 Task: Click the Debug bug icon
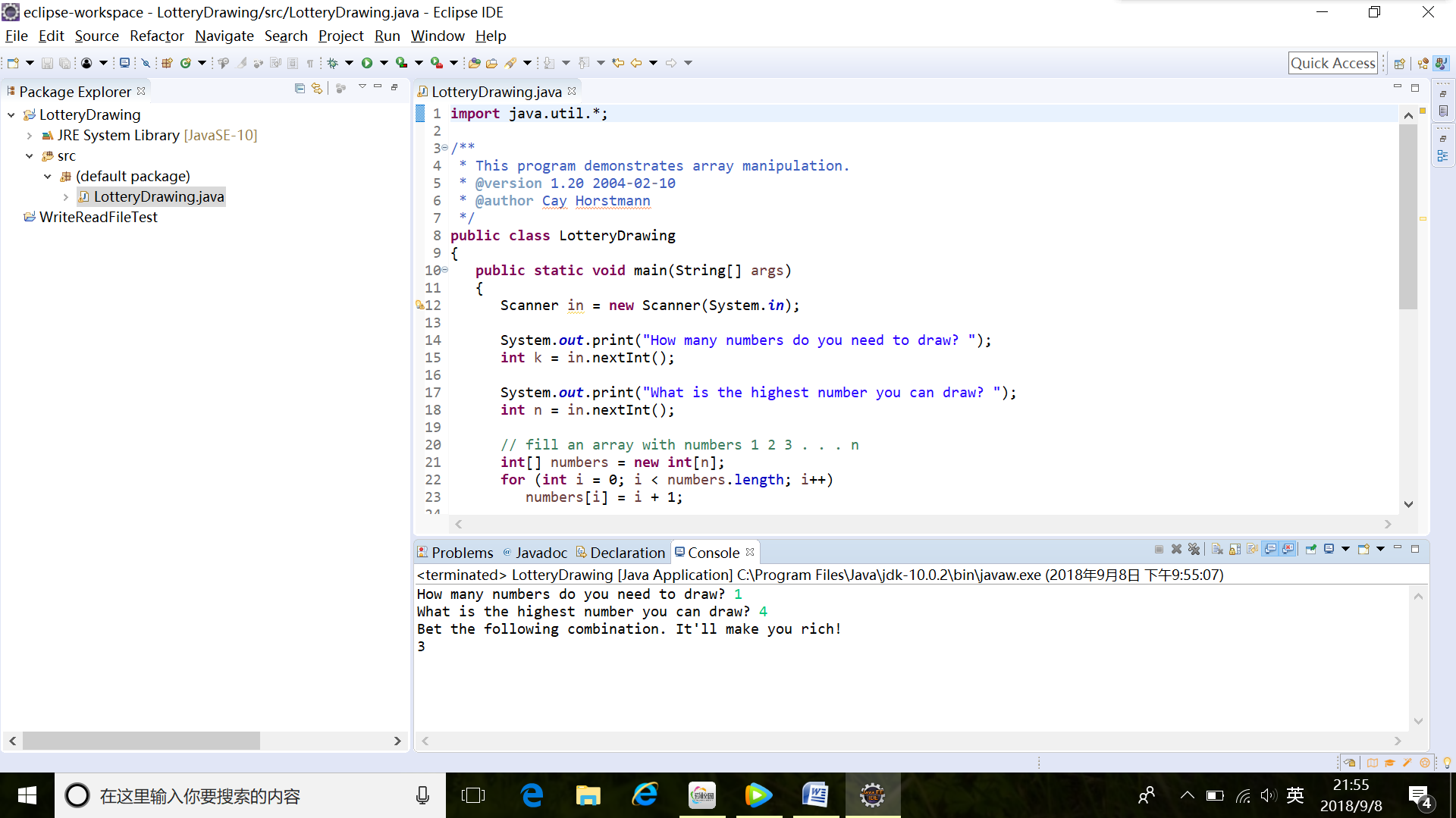click(332, 63)
